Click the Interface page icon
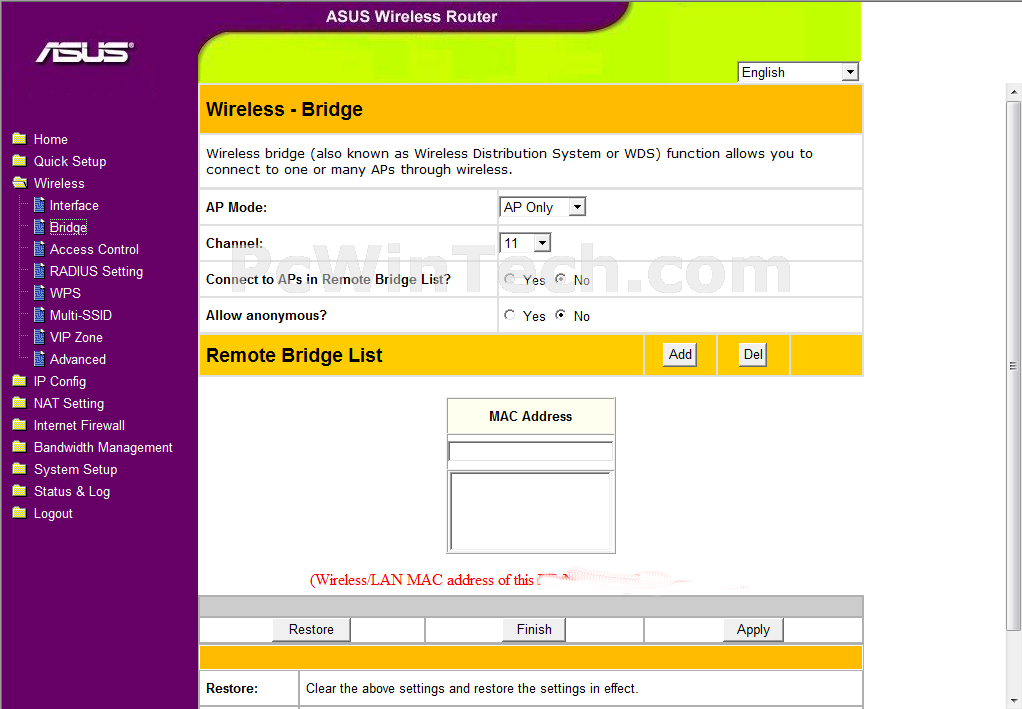This screenshot has width=1022, height=709. click(x=39, y=205)
